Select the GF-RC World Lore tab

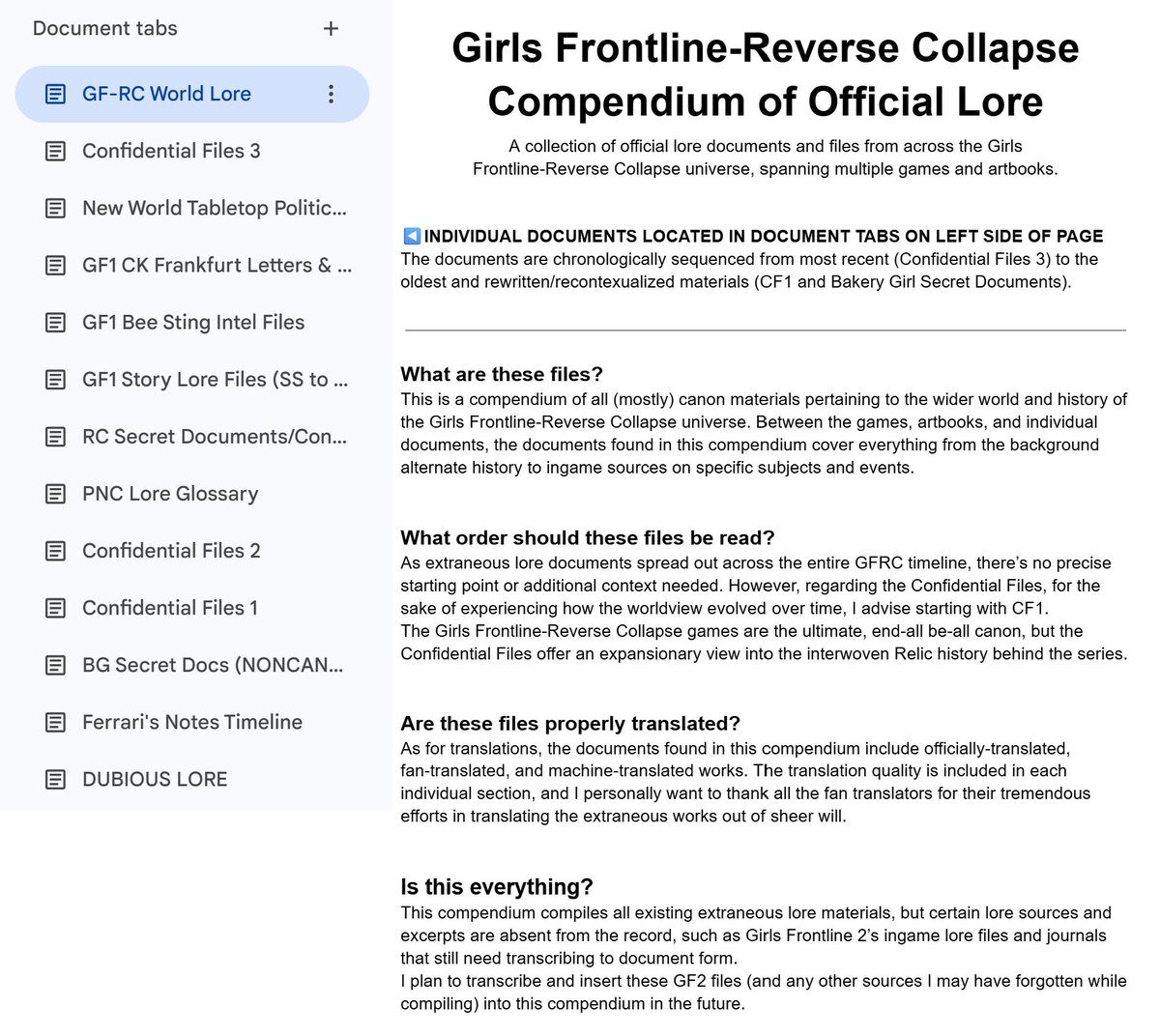(x=191, y=94)
